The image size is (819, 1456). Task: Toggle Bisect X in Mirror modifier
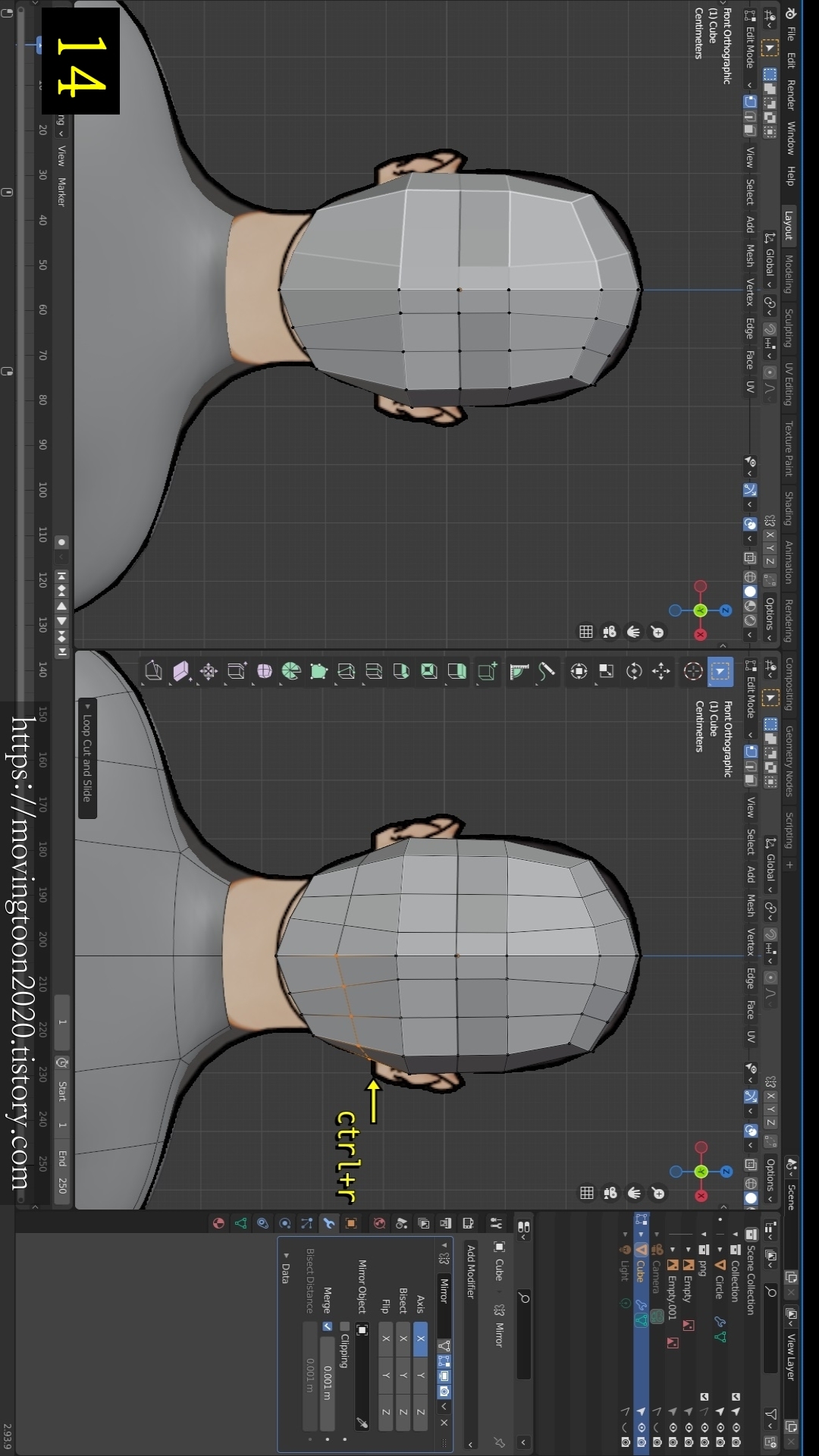point(403,1338)
